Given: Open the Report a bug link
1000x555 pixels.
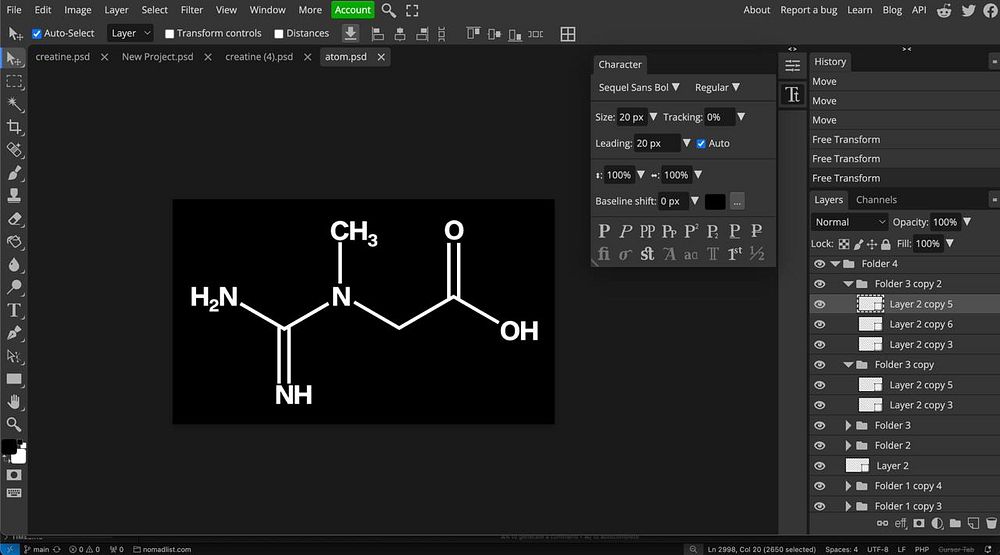Looking at the screenshot, I should 809,10.
